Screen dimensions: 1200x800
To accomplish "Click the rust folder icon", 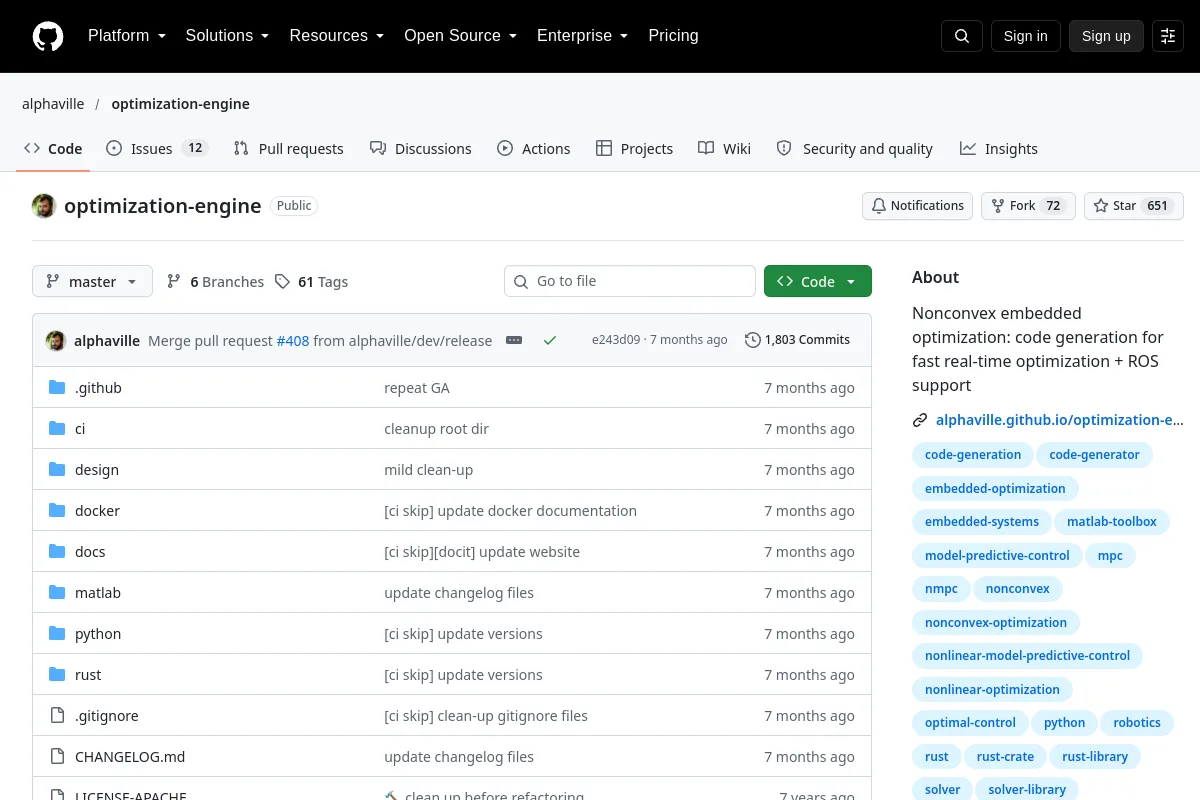I will (57, 675).
